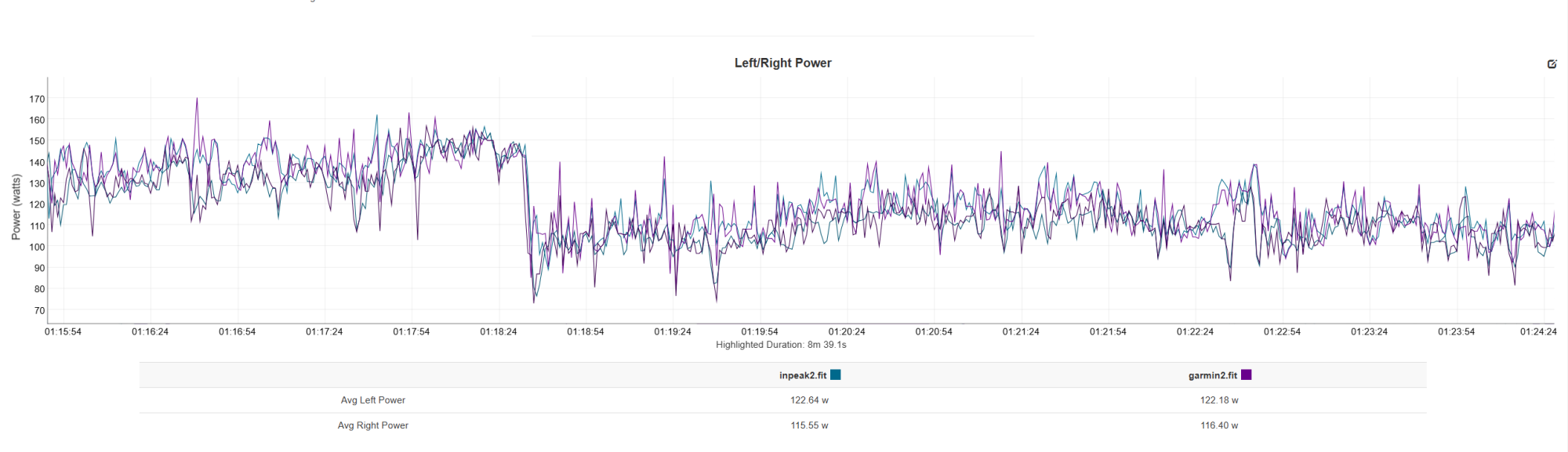Screen dimensions: 1568x452
Task: Click the 116.40 w right power value
Action: tap(1219, 425)
